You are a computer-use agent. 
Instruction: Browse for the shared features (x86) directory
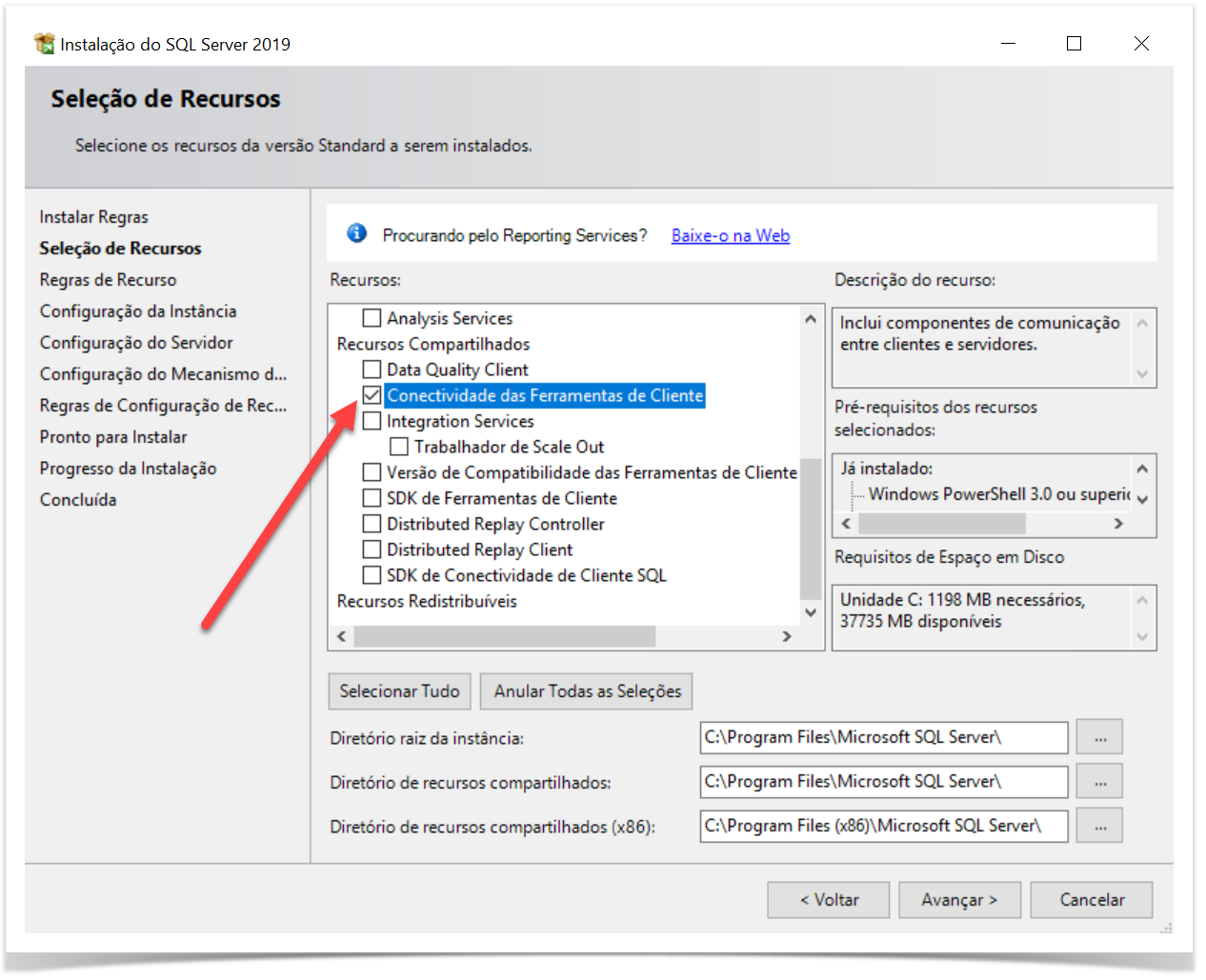[x=1099, y=826]
